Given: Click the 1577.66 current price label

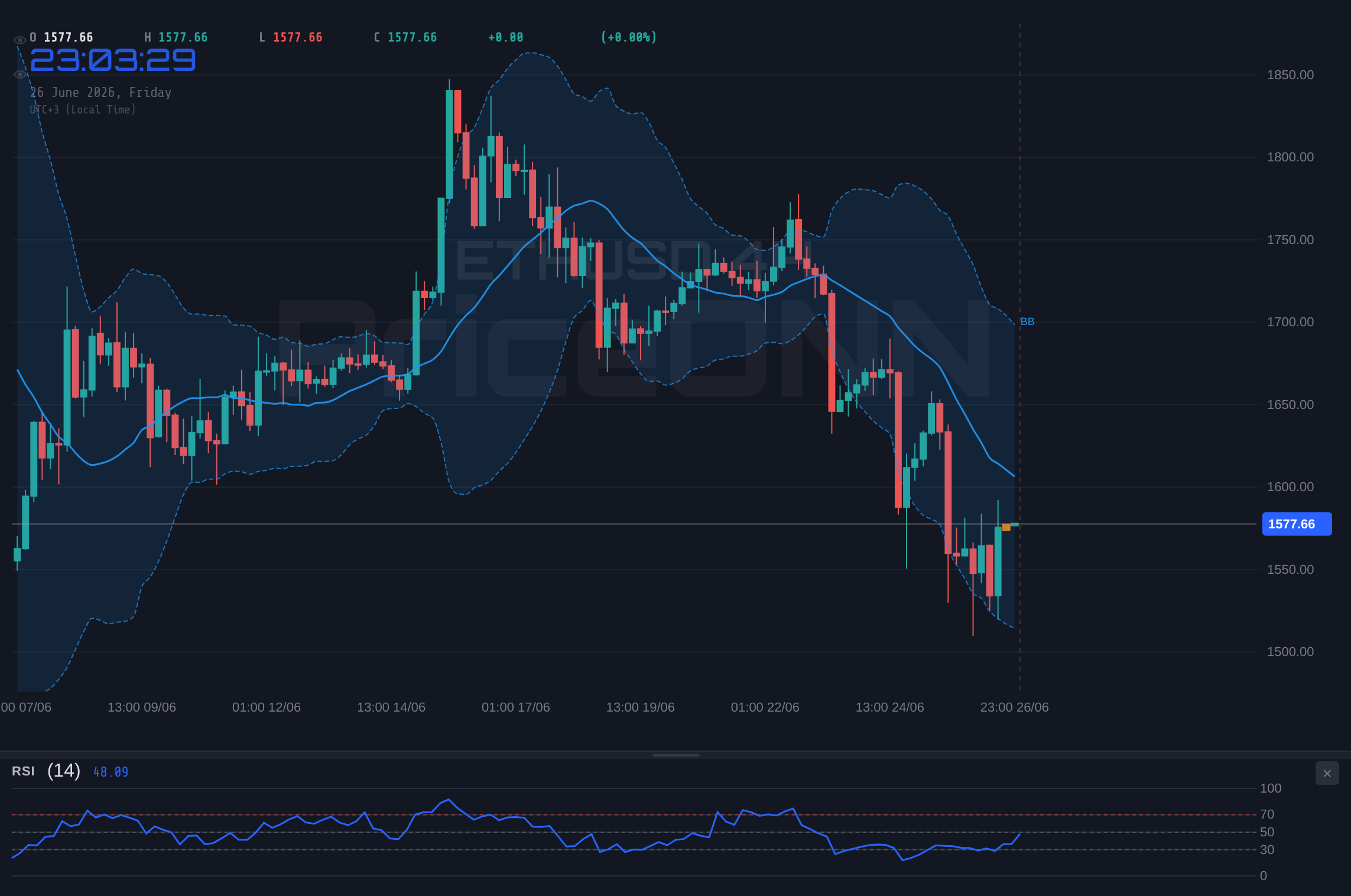Looking at the screenshot, I should click(1297, 524).
